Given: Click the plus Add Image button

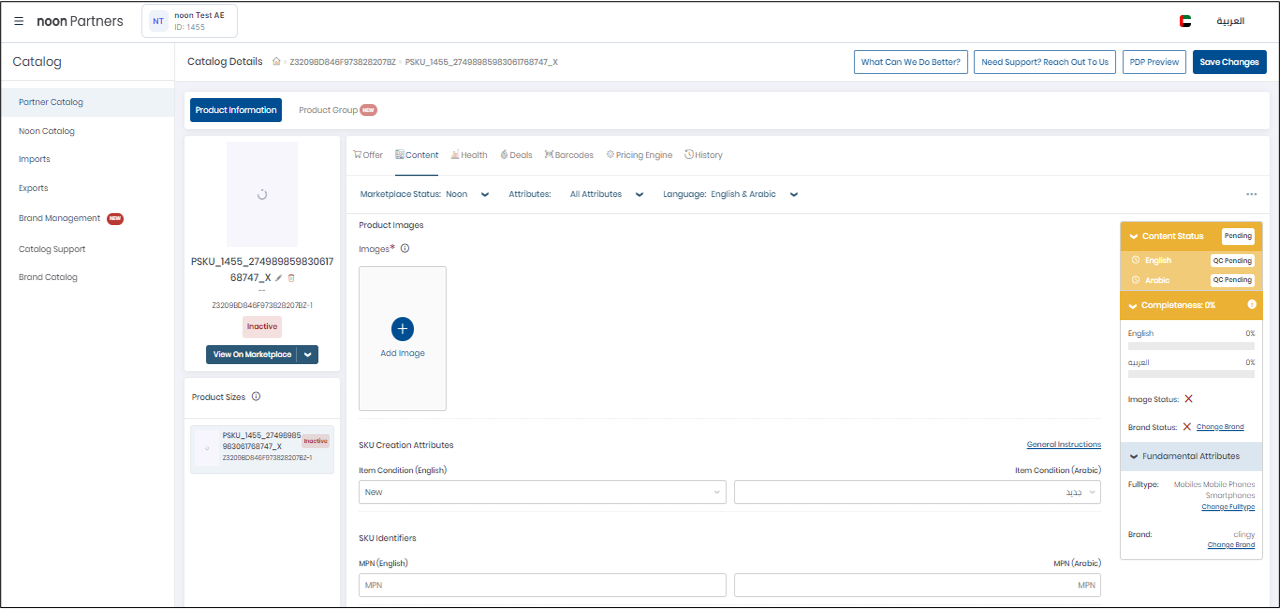Looking at the screenshot, I should click(402, 329).
